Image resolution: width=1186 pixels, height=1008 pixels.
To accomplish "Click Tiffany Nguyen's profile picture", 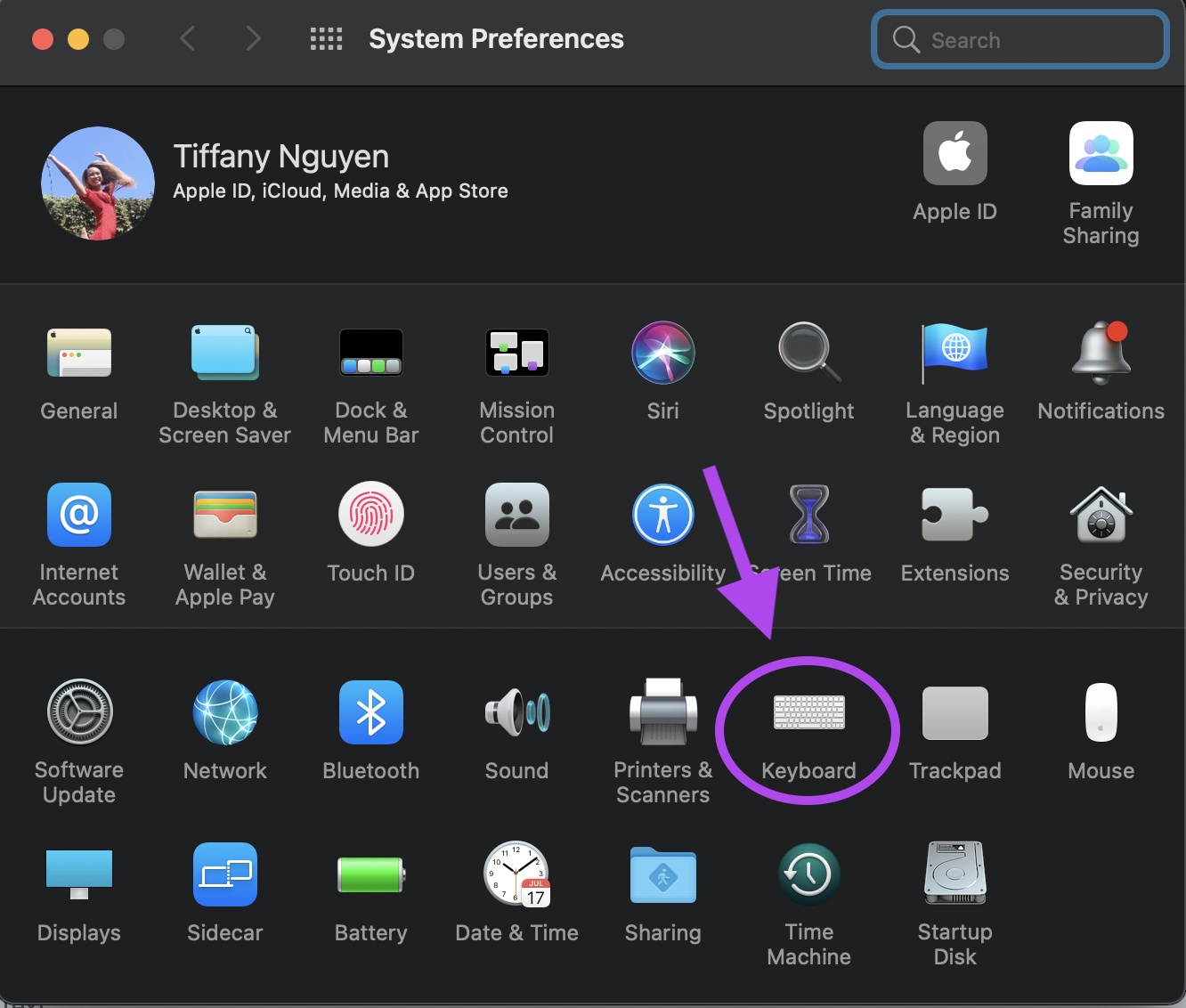I will [98, 183].
